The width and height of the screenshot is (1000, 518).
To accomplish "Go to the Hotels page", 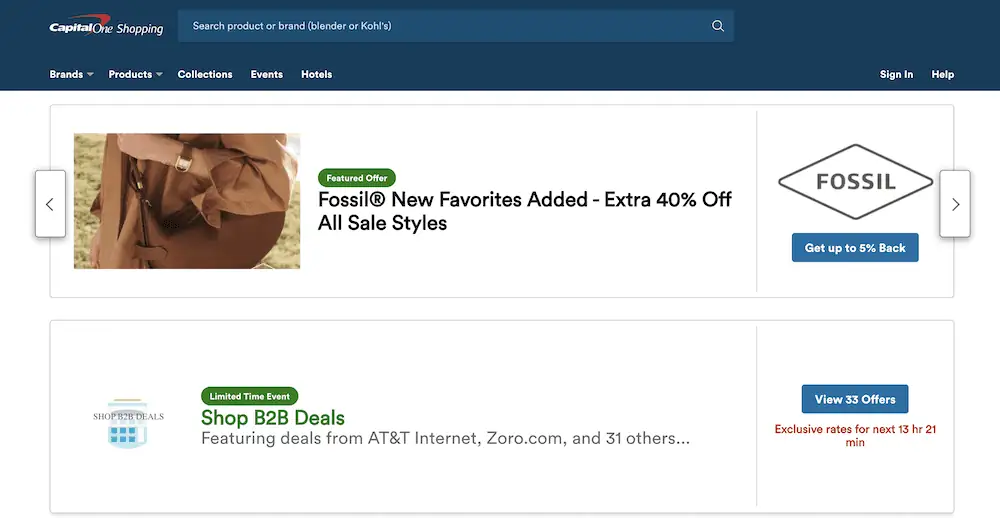I will 316,74.
